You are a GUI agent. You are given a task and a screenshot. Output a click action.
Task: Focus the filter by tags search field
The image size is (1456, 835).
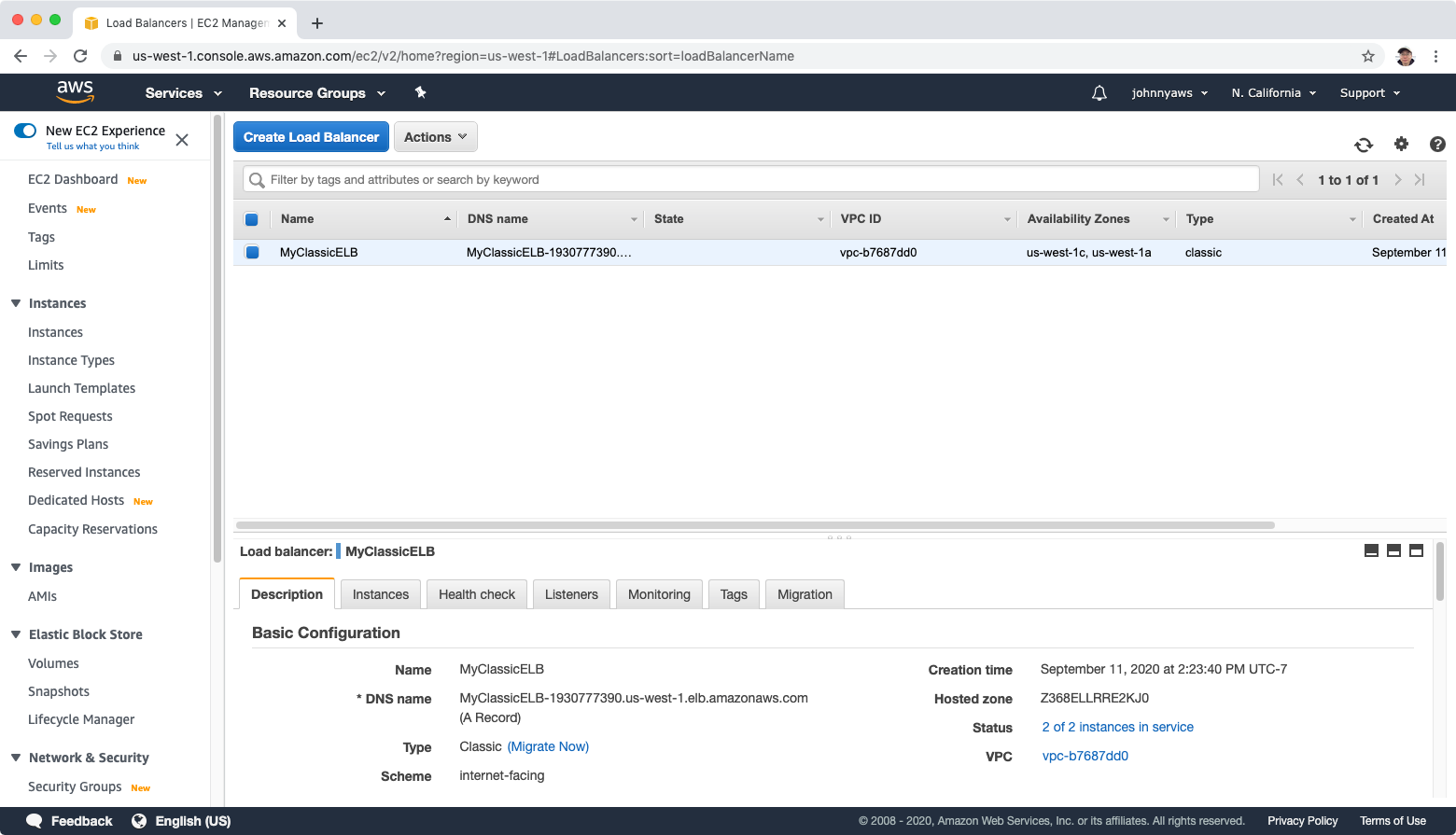[751, 180]
